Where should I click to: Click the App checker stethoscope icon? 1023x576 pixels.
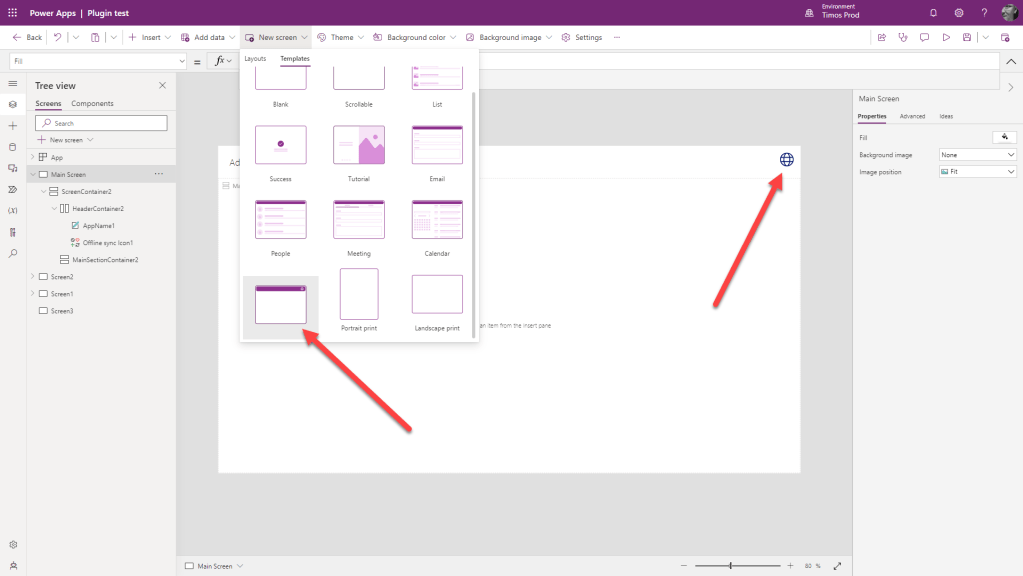tap(902, 37)
